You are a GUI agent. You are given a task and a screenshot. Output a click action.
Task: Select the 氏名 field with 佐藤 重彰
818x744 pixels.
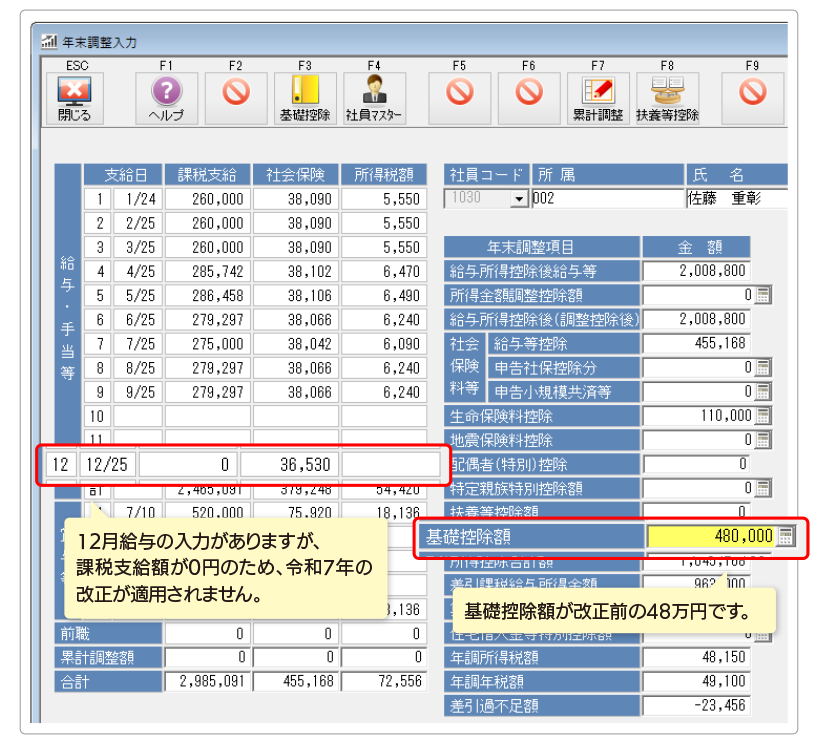coord(736,198)
